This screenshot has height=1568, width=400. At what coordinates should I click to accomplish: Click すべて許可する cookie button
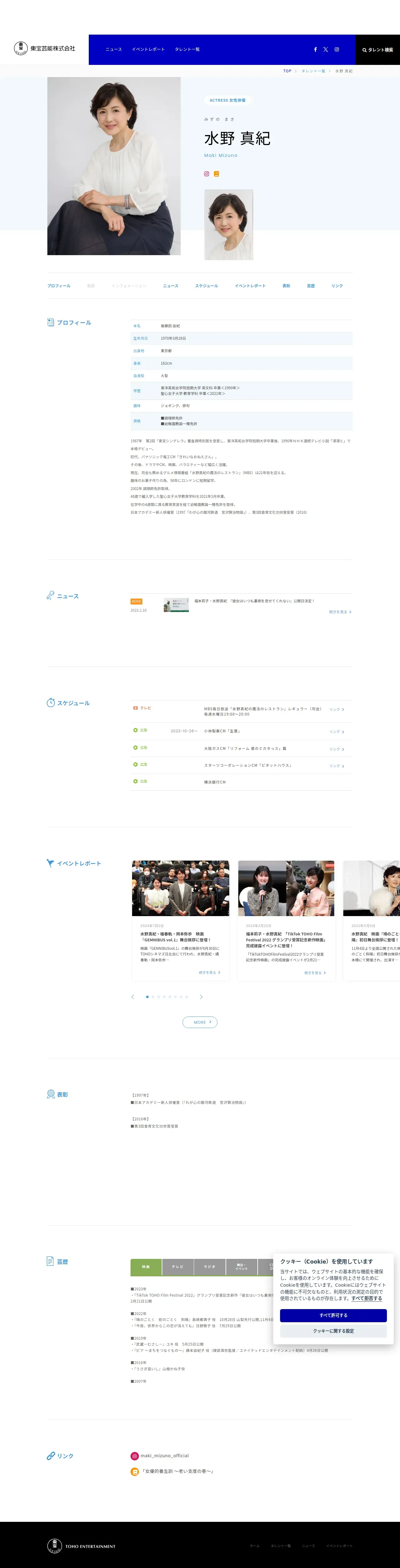coord(333,1315)
